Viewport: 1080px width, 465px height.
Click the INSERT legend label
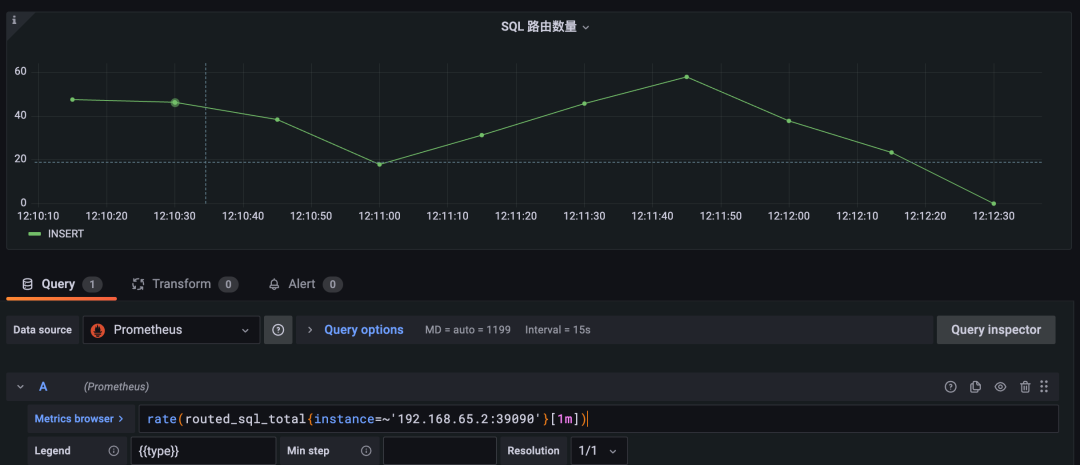click(x=66, y=234)
